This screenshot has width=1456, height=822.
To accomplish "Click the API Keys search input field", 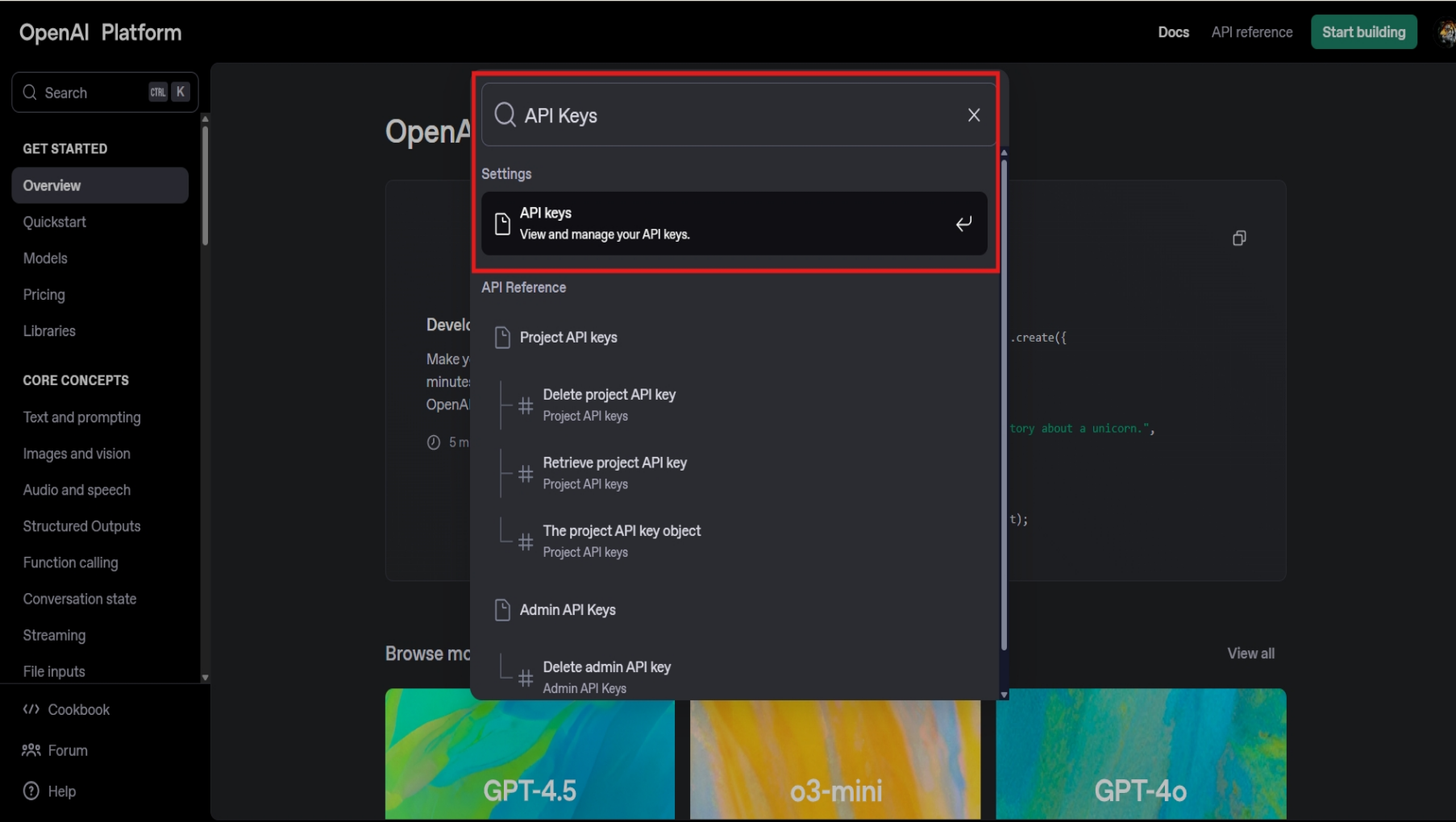I will tap(738, 115).
